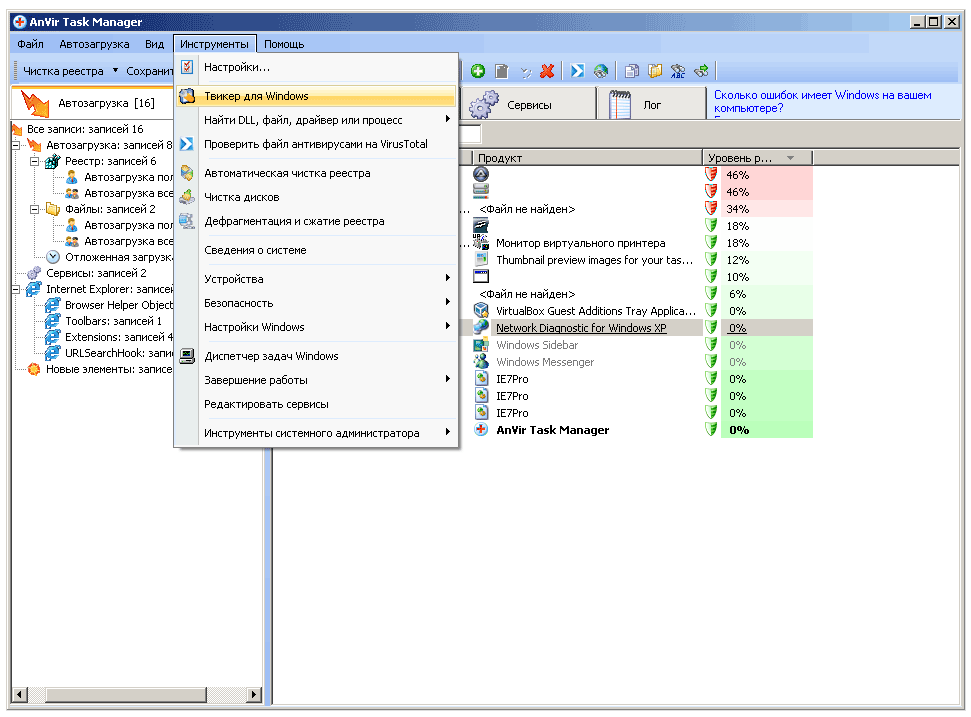971x717 pixels.
Task: Open the Windows errors count link
Action: click(x=822, y=101)
